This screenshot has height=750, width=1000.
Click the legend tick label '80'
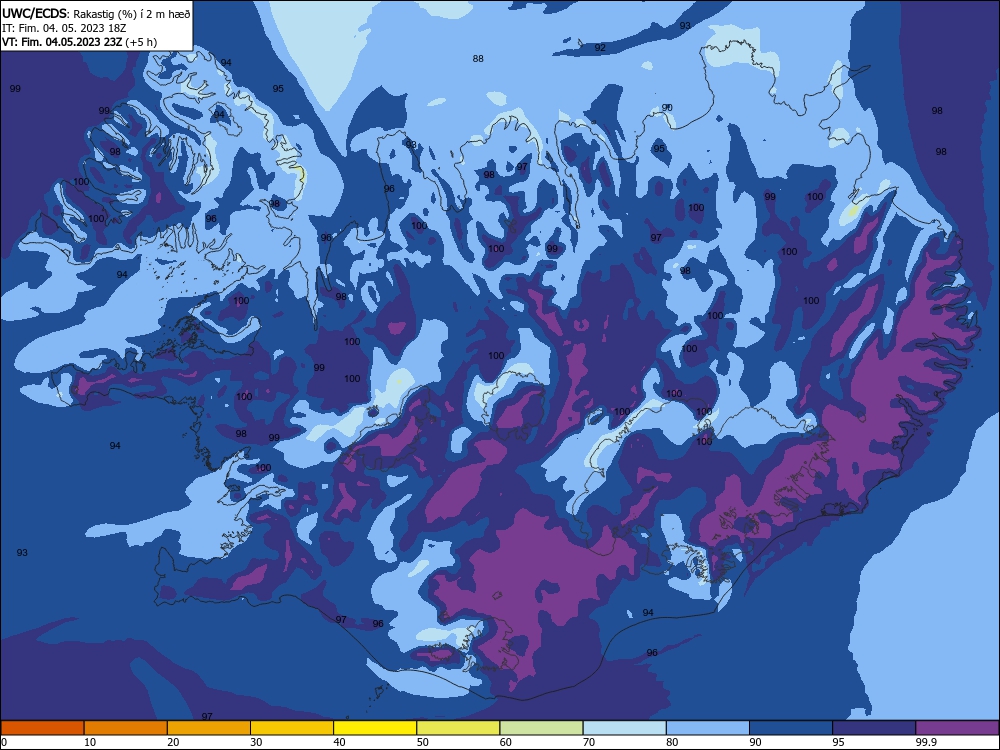[x=672, y=742]
